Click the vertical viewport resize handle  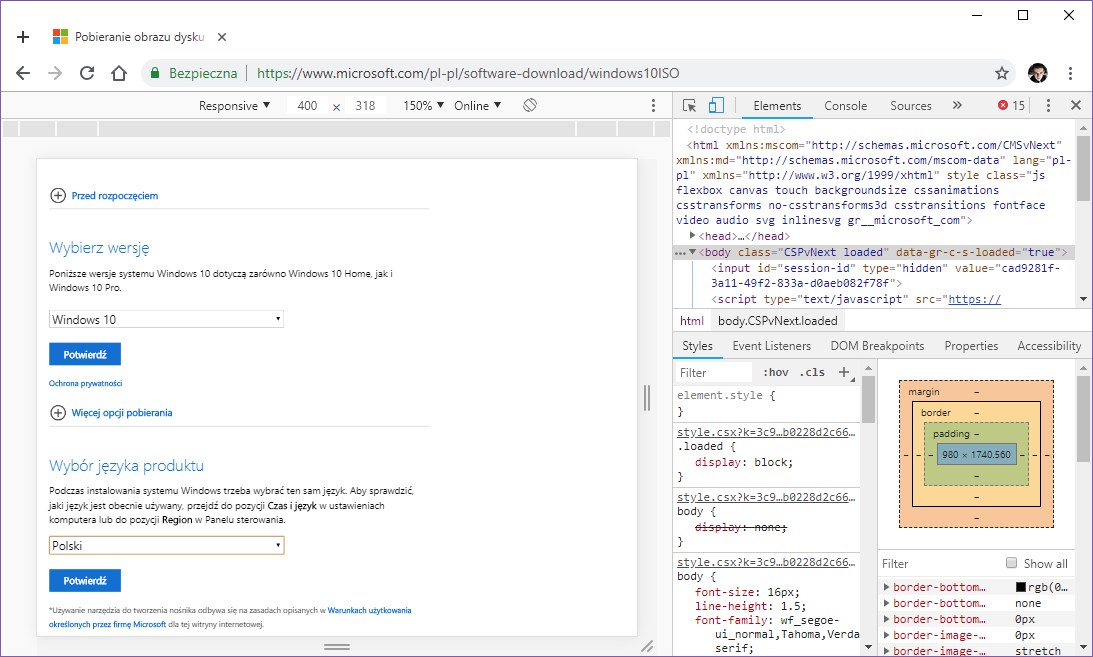pos(647,398)
